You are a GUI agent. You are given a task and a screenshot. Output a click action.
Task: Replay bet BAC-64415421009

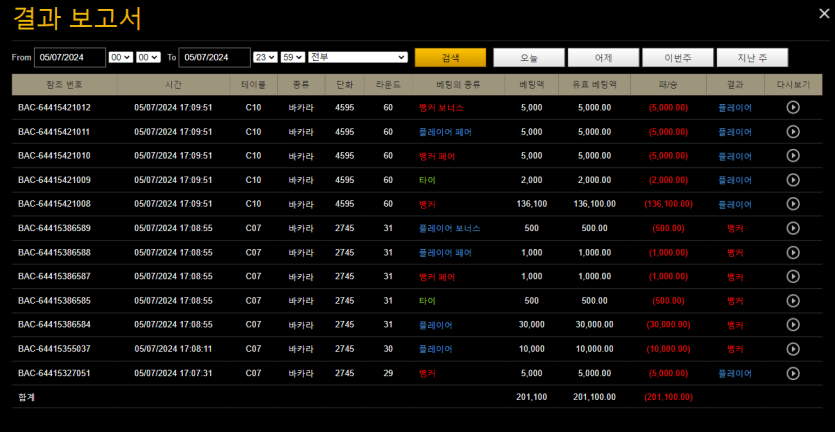pyautogui.click(x=793, y=180)
